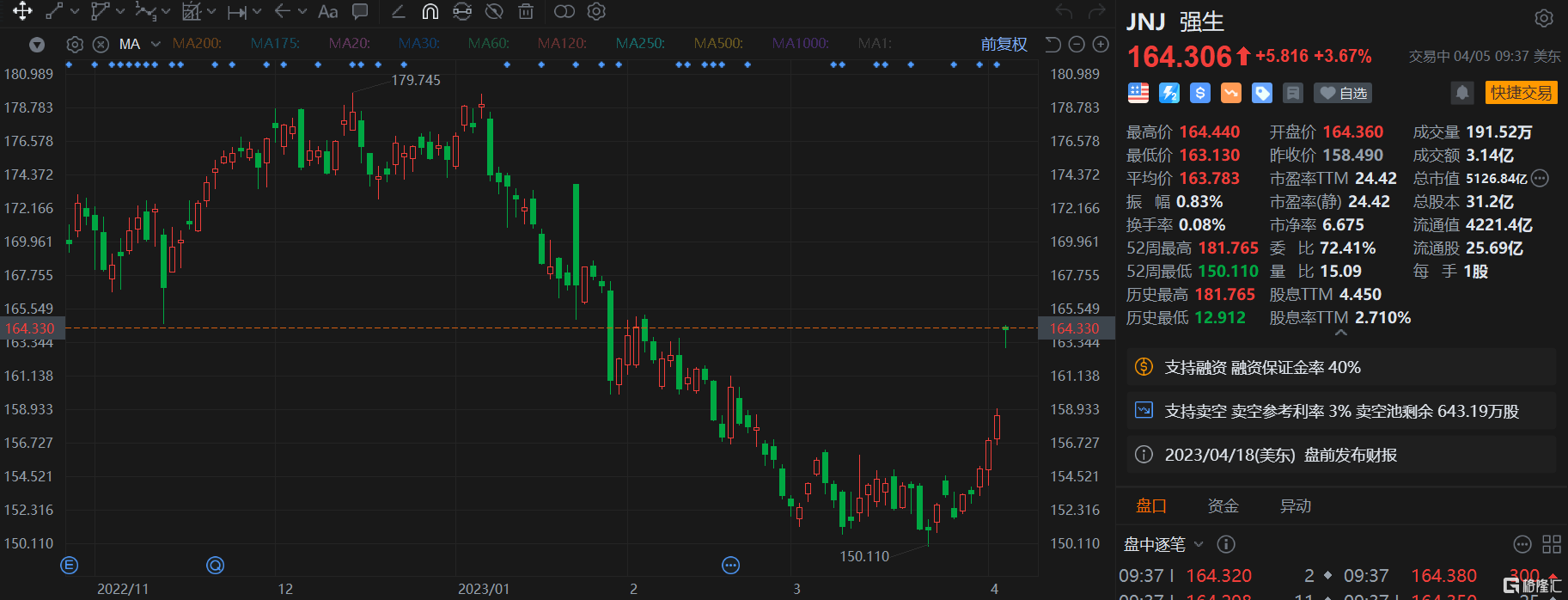Select the Aa text annotation tool
Viewport: 1568px width, 600px height.
point(327,11)
